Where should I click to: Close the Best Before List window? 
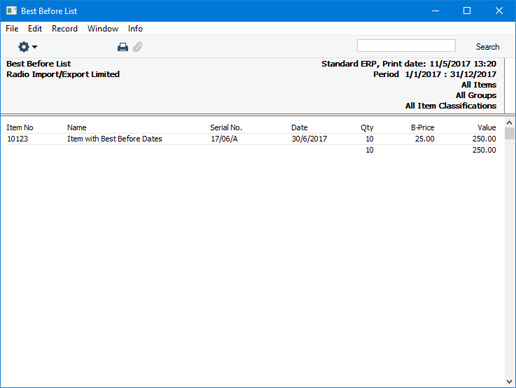tap(499, 11)
